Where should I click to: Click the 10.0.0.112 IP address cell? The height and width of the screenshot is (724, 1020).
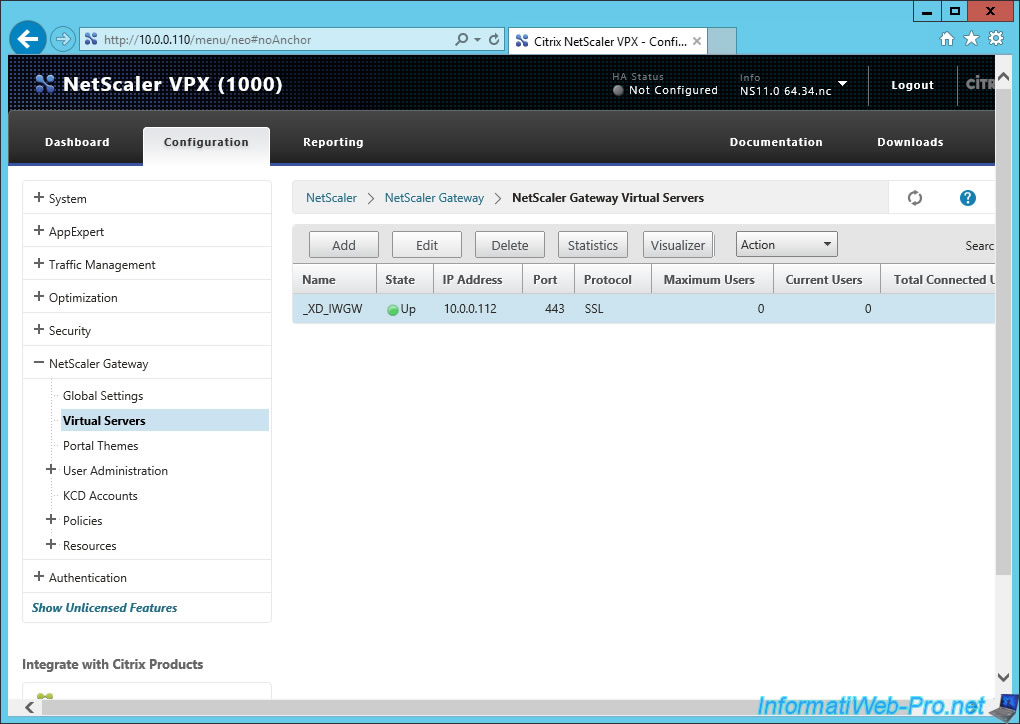(x=470, y=309)
